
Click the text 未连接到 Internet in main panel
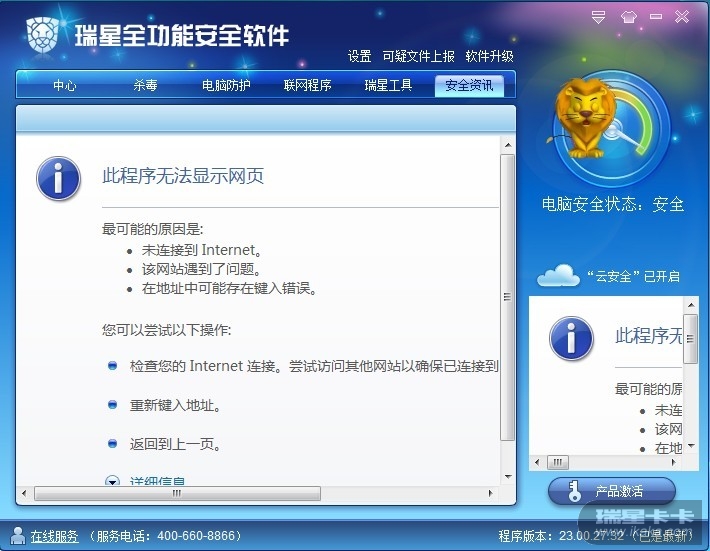(201, 250)
